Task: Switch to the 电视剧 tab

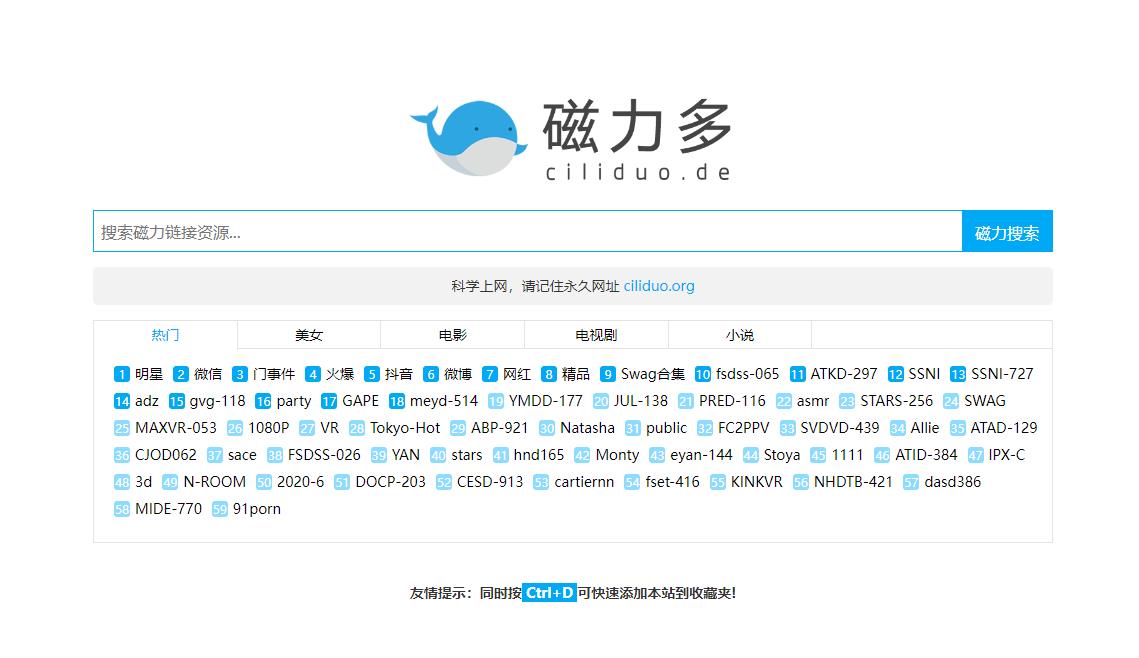Action: point(596,335)
